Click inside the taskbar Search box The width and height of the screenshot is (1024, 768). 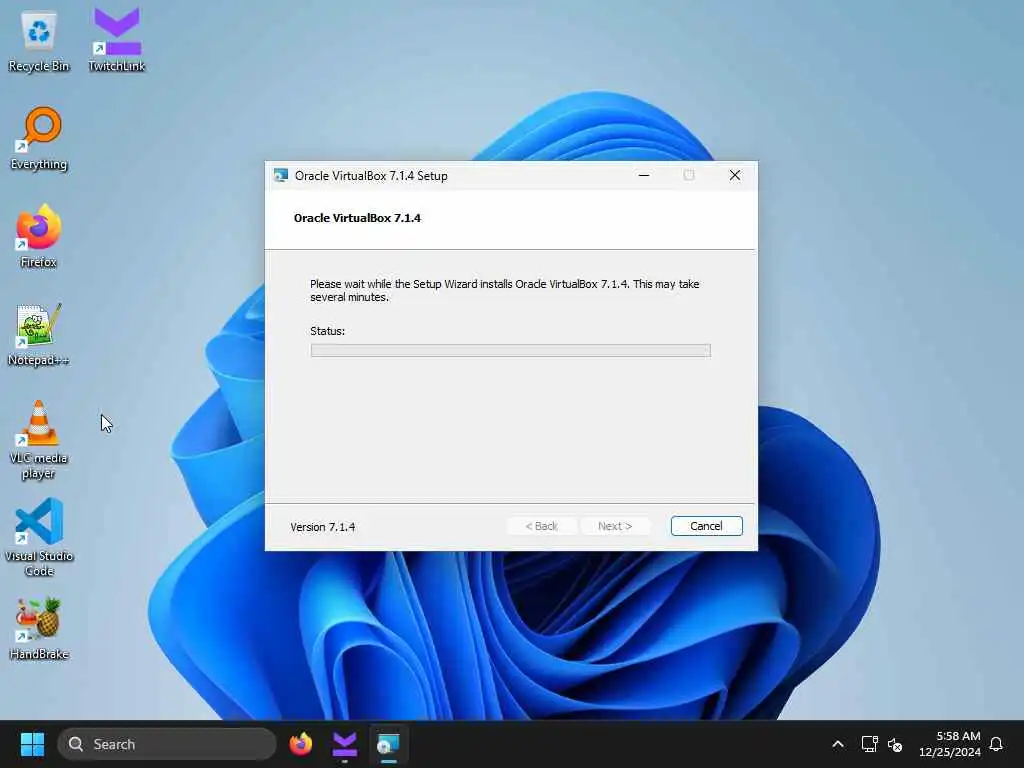[167, 744]
